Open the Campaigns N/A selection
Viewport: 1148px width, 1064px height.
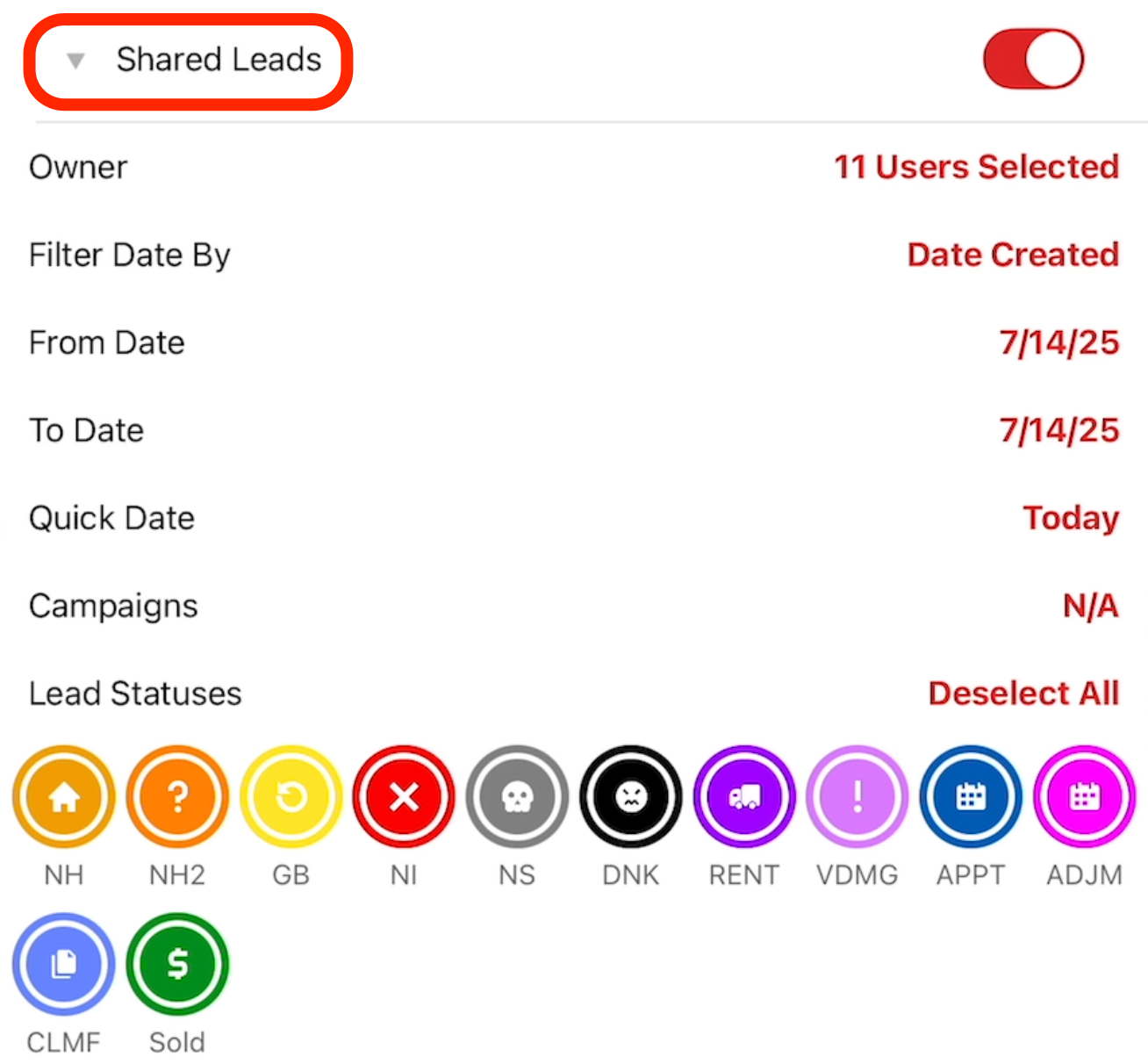[1090, 606]
